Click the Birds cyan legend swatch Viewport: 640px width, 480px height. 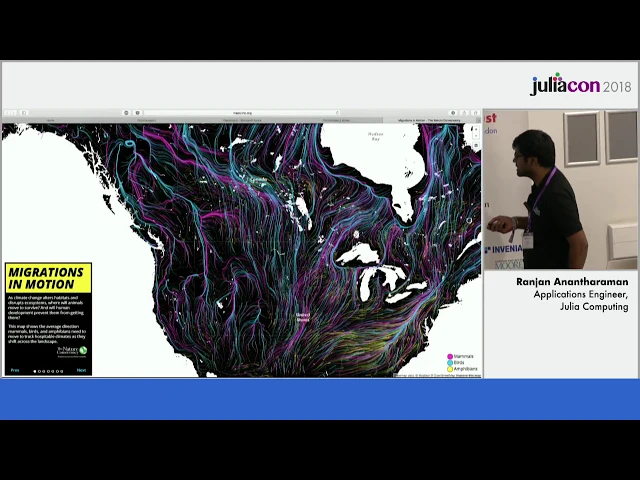(x=450, y=363)
